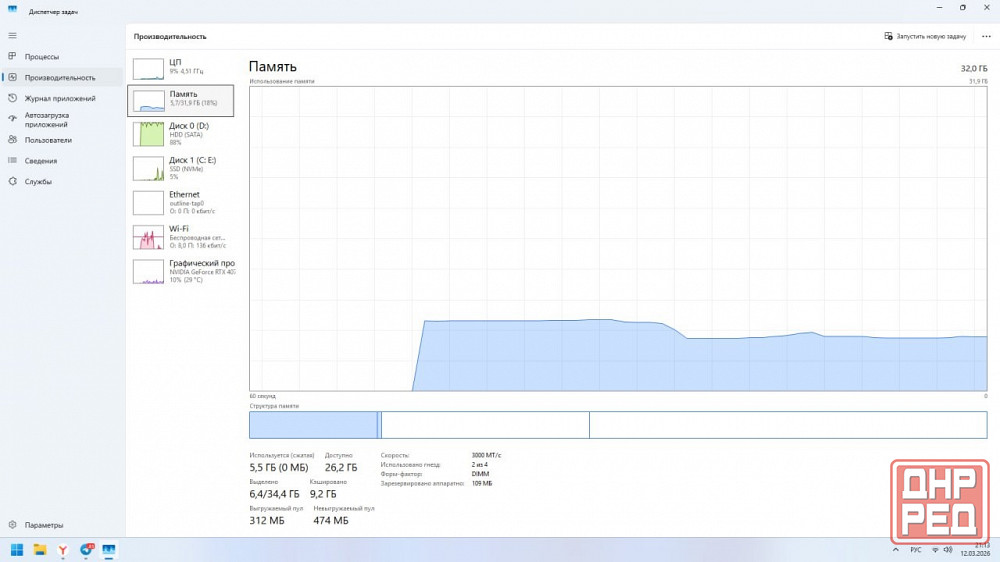Select the Производительность navigation item
The image size is (1000, 562).
pos(60,77)
